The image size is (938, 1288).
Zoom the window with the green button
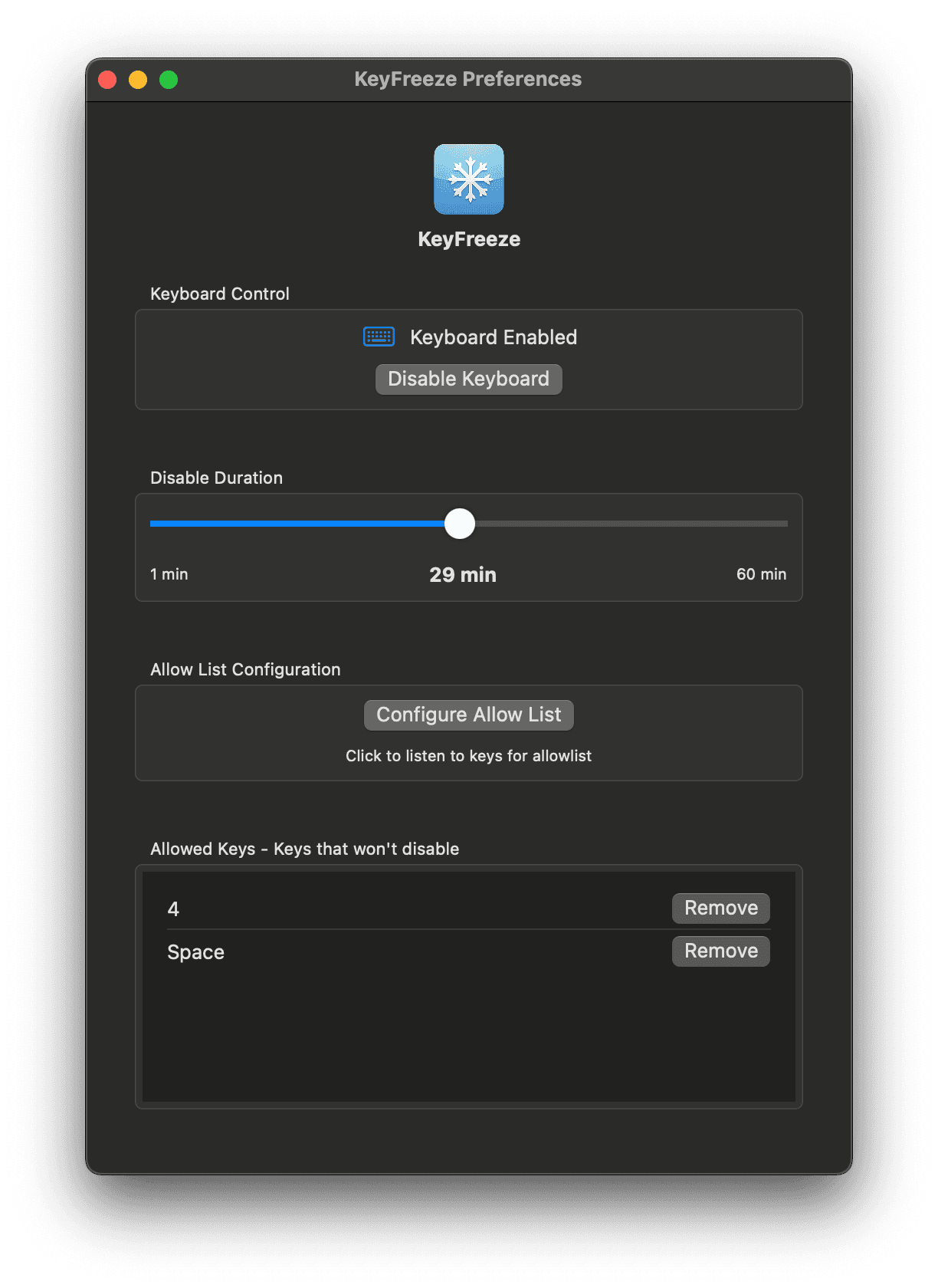[169, 80]
